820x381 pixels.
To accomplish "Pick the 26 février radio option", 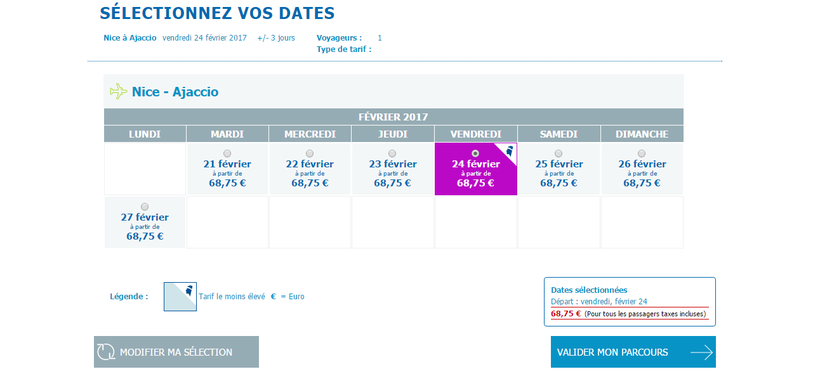I will click(x=642, y=154).
